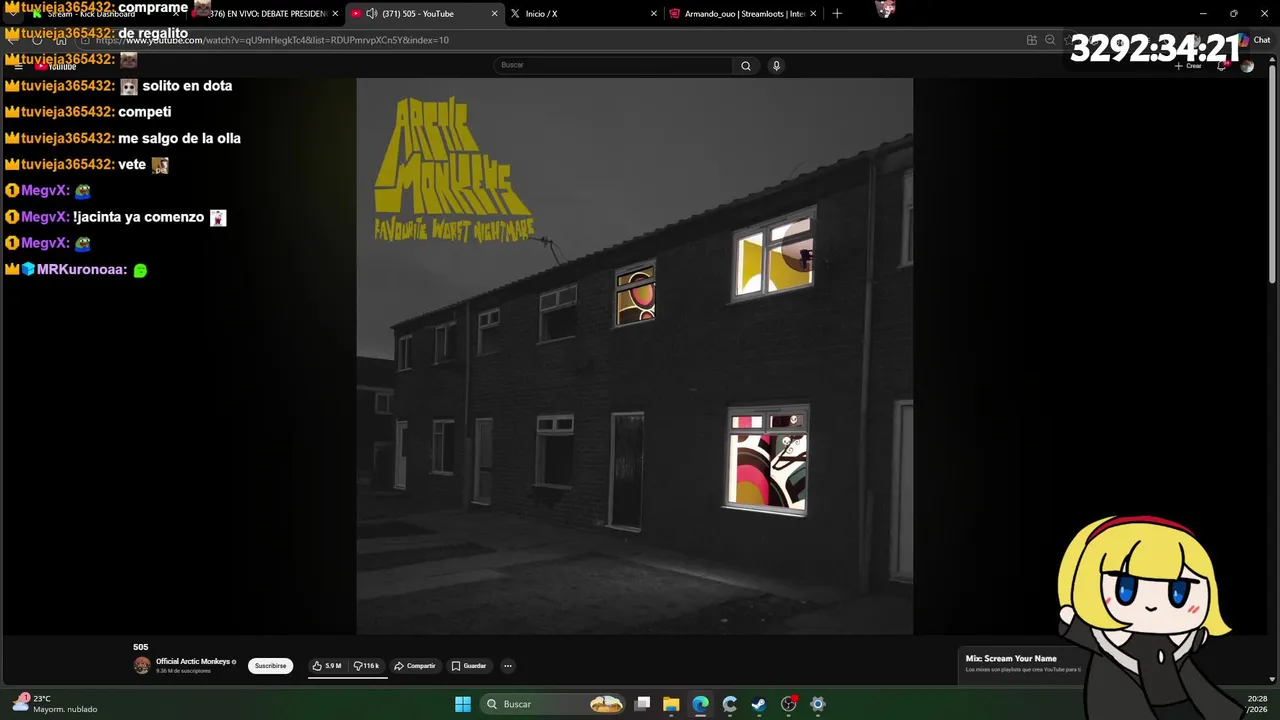Screen dimensions: 1280x720
Task: Mute the 505 tab via speaker icon
Action: [x=372, y=14]
